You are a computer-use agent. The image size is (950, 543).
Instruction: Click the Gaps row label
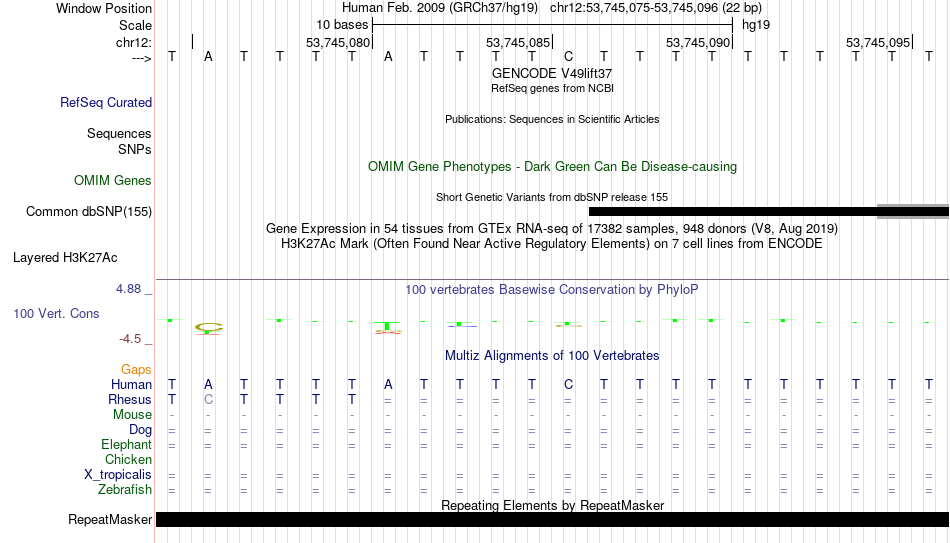pyautogui.click(x=136, y=370)
